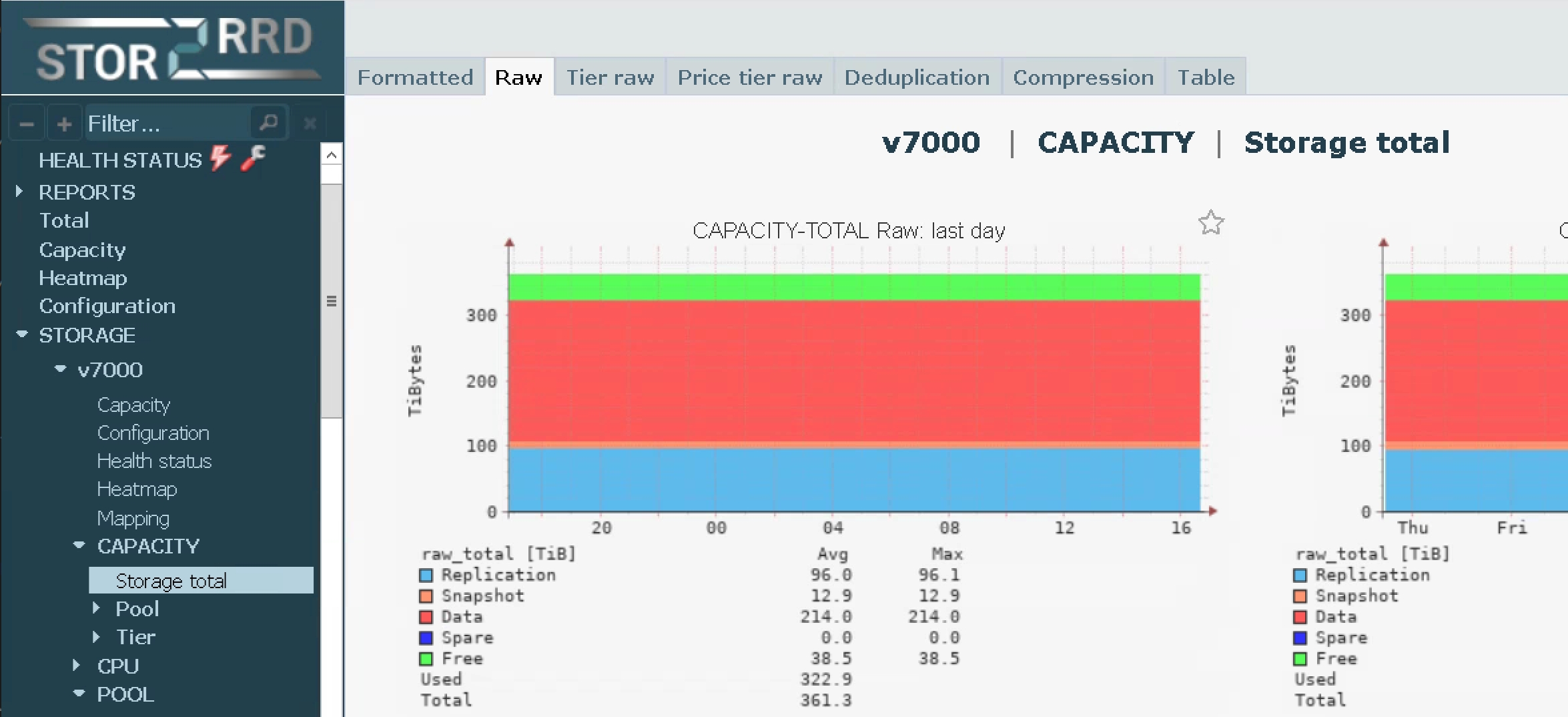Open the Price tier raw tab
The height and width of the screenshot is (717, 1568).
tap(750, 77)
